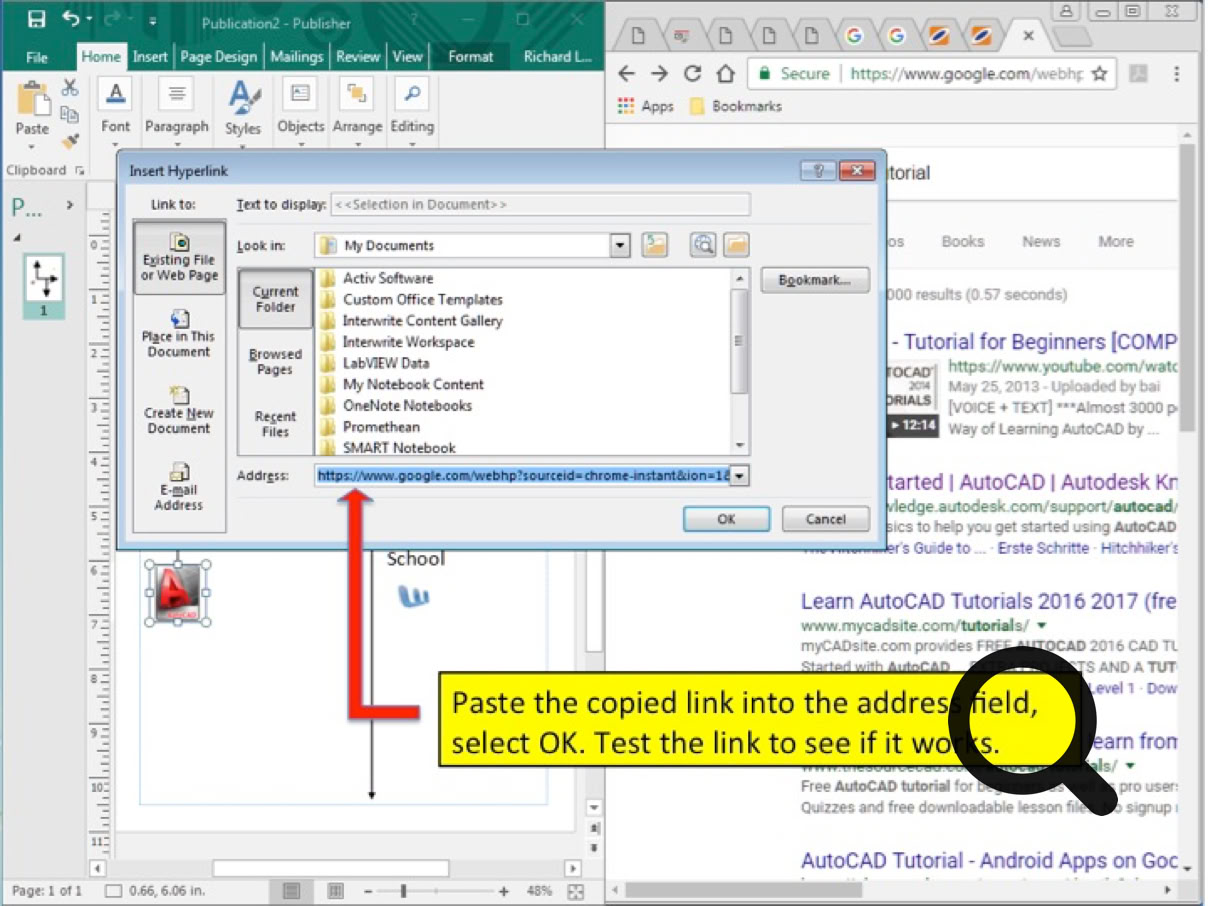Click the Copy icon in Clipboard group
Screen dimensions: 1208x906
pos(70,114)
